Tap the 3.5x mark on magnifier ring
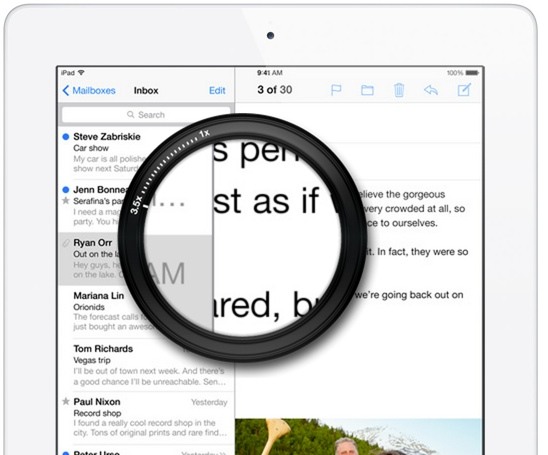 point(136,205)
